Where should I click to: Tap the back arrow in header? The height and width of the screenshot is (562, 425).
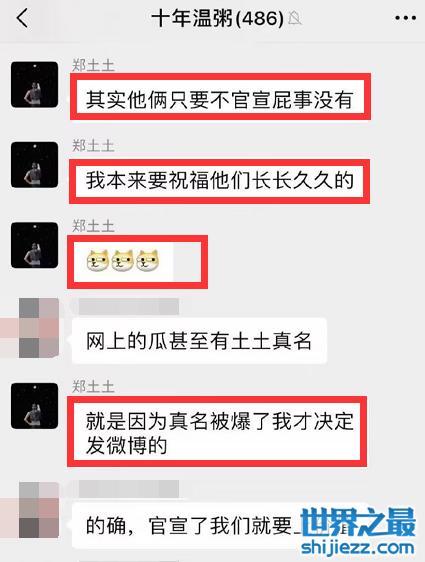click(x=22, y=18)
